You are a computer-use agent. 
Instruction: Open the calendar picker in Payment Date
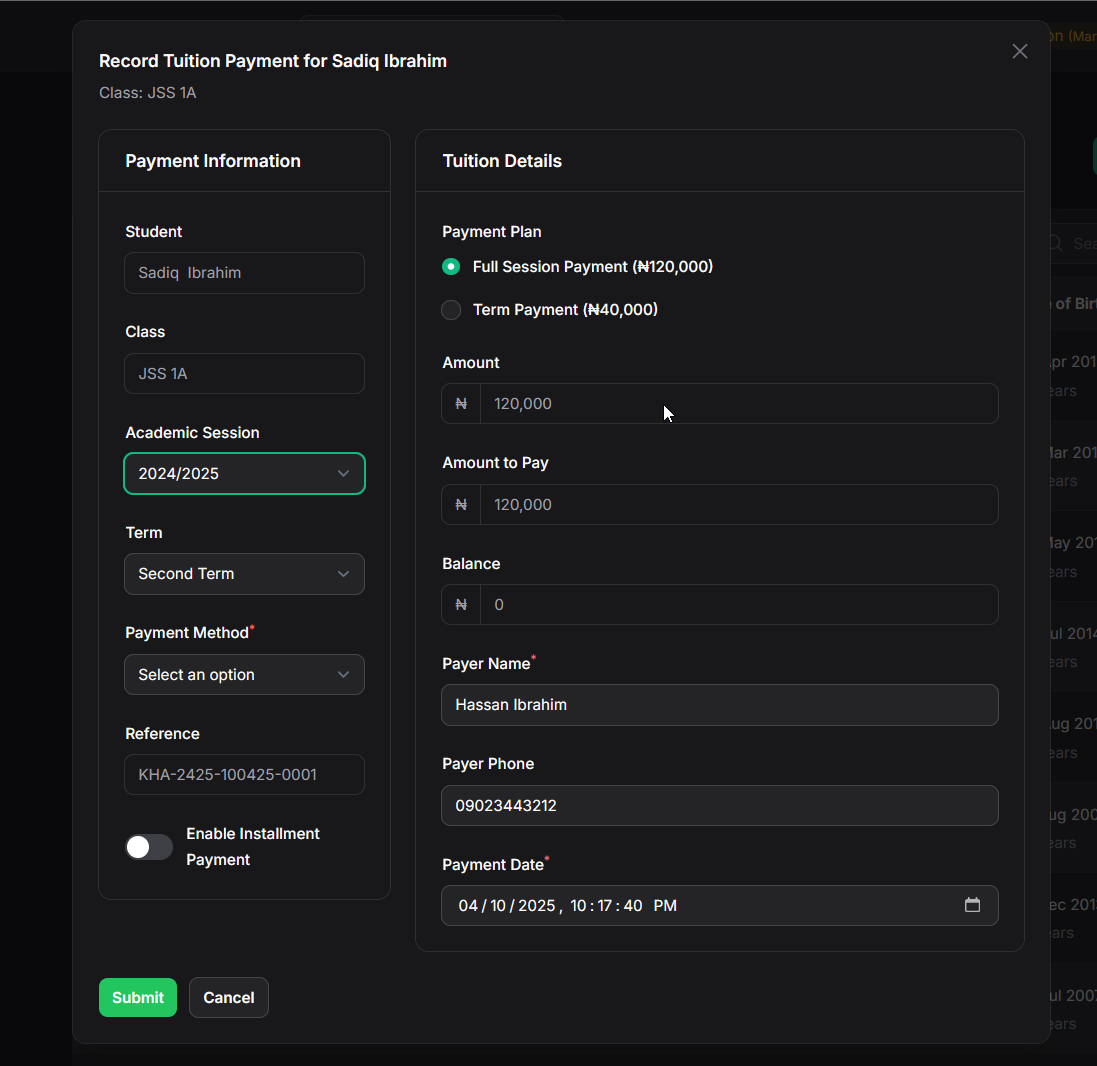click(x=972, y=905)
